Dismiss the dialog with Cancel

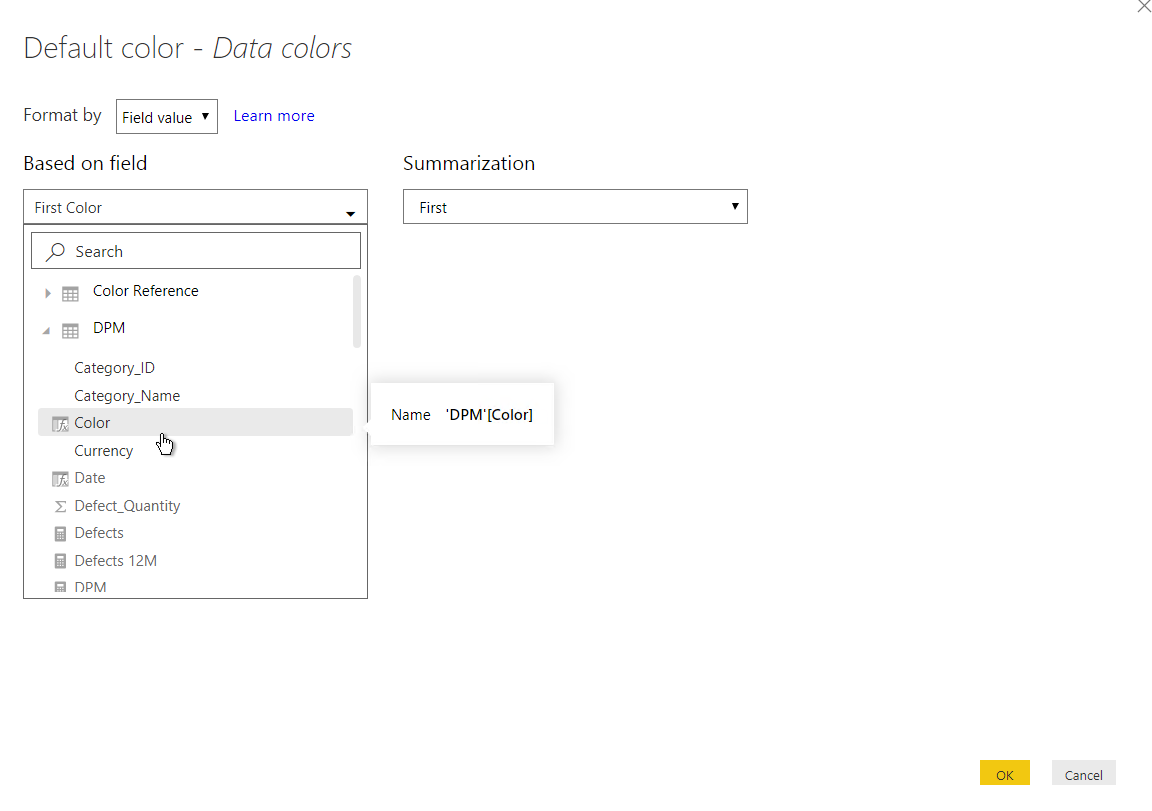tap(1084, 774)
